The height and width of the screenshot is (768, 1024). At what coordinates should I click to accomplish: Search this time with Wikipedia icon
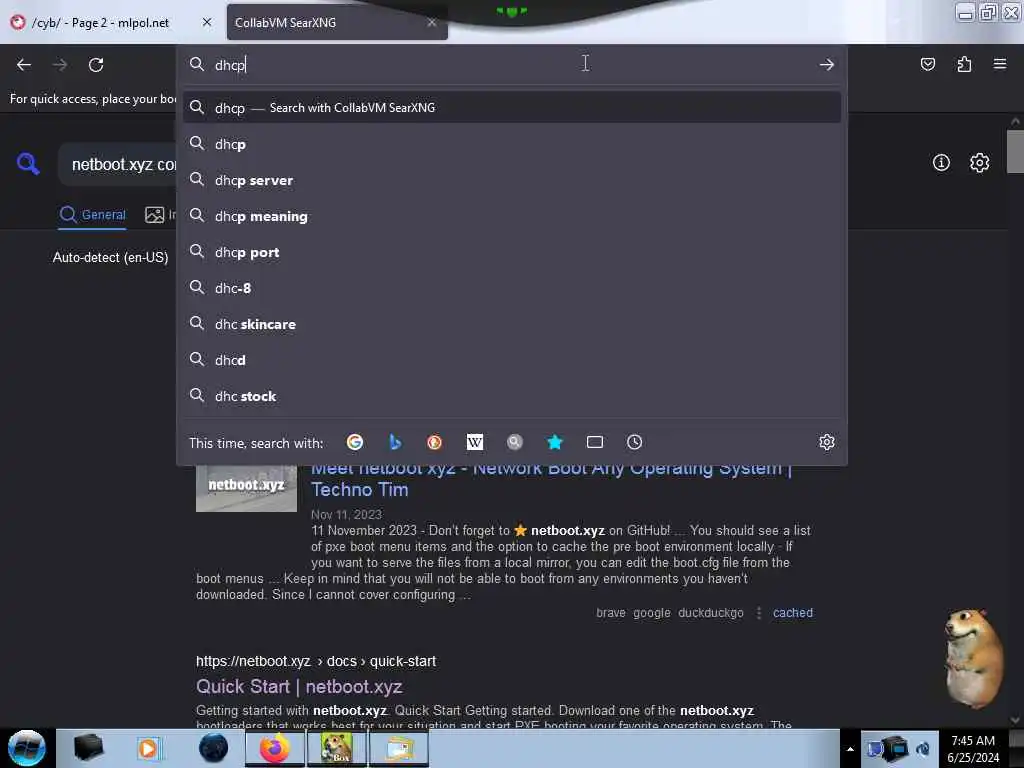tap(475, 442)
